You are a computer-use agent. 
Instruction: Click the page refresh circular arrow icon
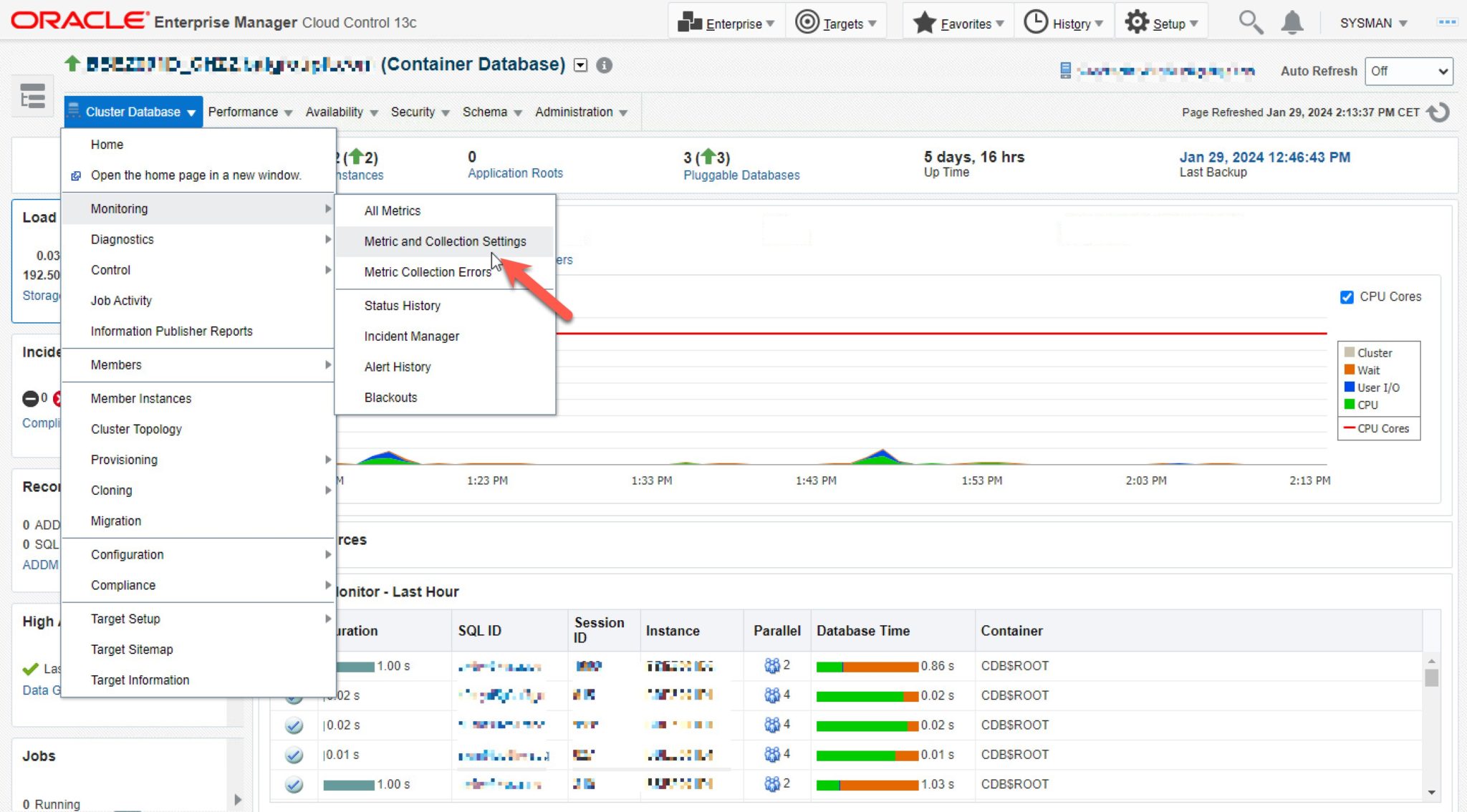[1438, 112]
